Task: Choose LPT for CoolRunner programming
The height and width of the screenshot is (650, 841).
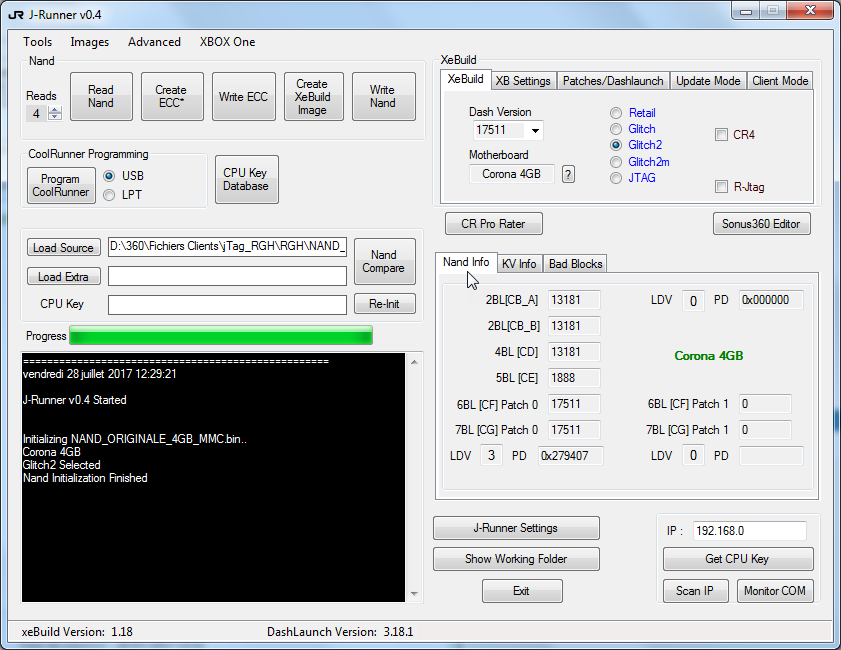Action: (x=109, y=195)
